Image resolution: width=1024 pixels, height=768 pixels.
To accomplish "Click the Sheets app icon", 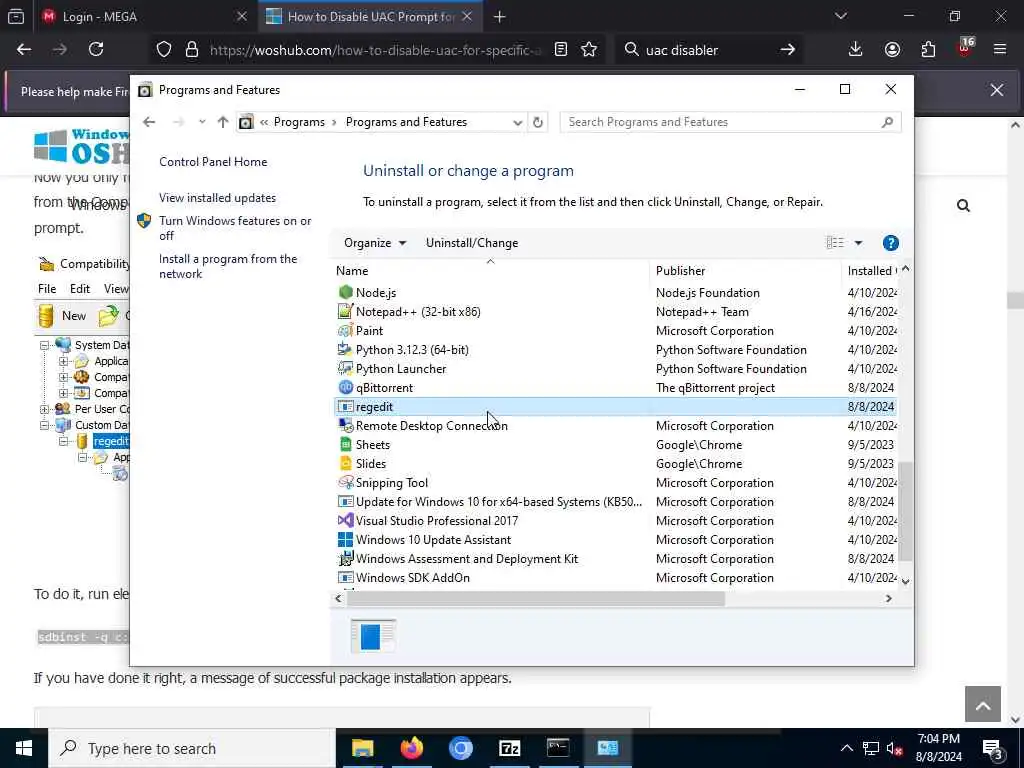I will 345,444.
